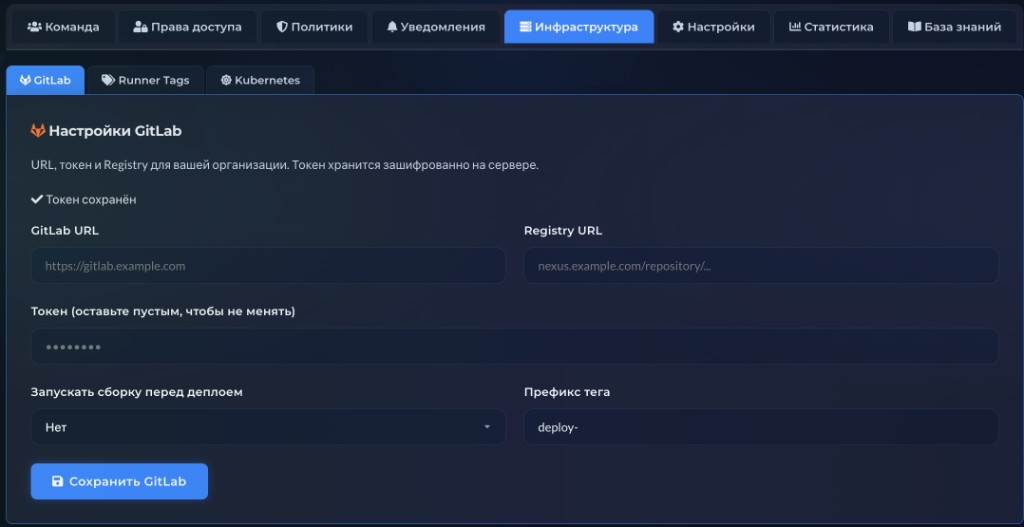The image size is (1024, 527).
Task: Click the Registry URL label
Action: 563,231
